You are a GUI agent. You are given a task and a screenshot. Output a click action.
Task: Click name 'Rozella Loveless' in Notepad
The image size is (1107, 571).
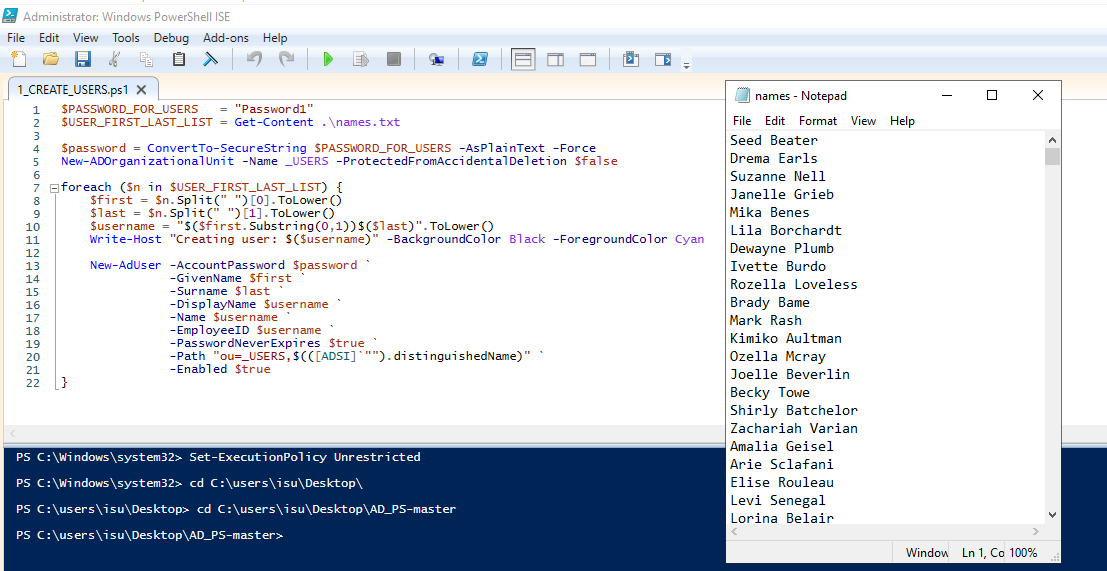[794, 284]
